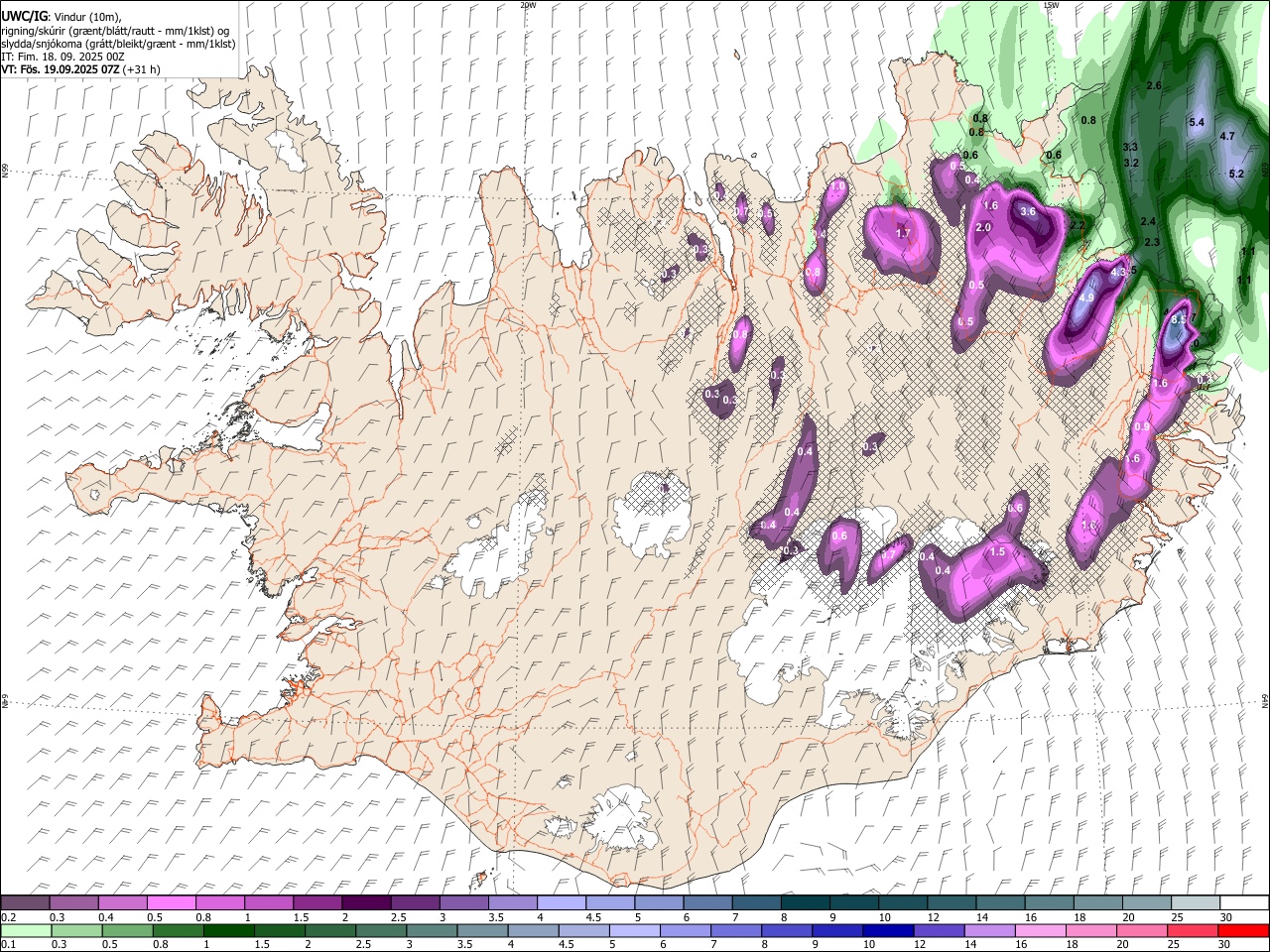Click the dark green 1 swatch in lower scale
Screen dimensions: 1270x952
tap(228, 930)
